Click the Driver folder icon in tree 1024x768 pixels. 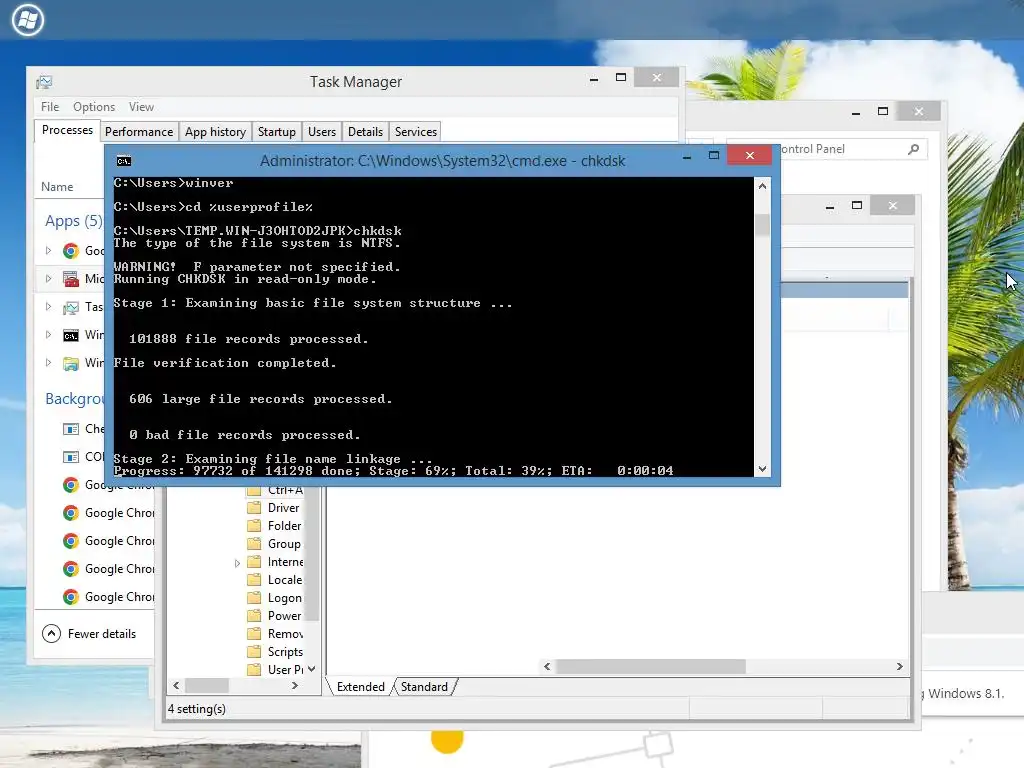[255, 507]
